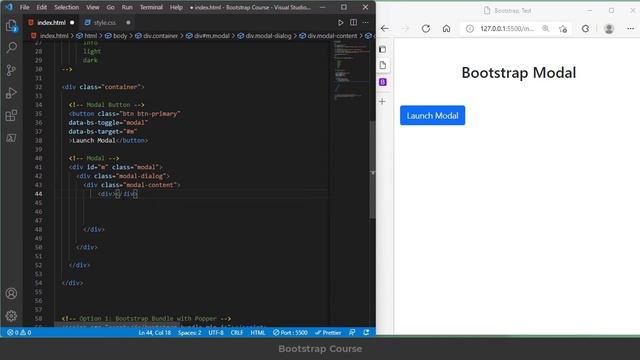The height and width of the screenshot is (360, 640).
Task: Click the Bootstrap Modal heading text
Action: click(x=518, y=73)
